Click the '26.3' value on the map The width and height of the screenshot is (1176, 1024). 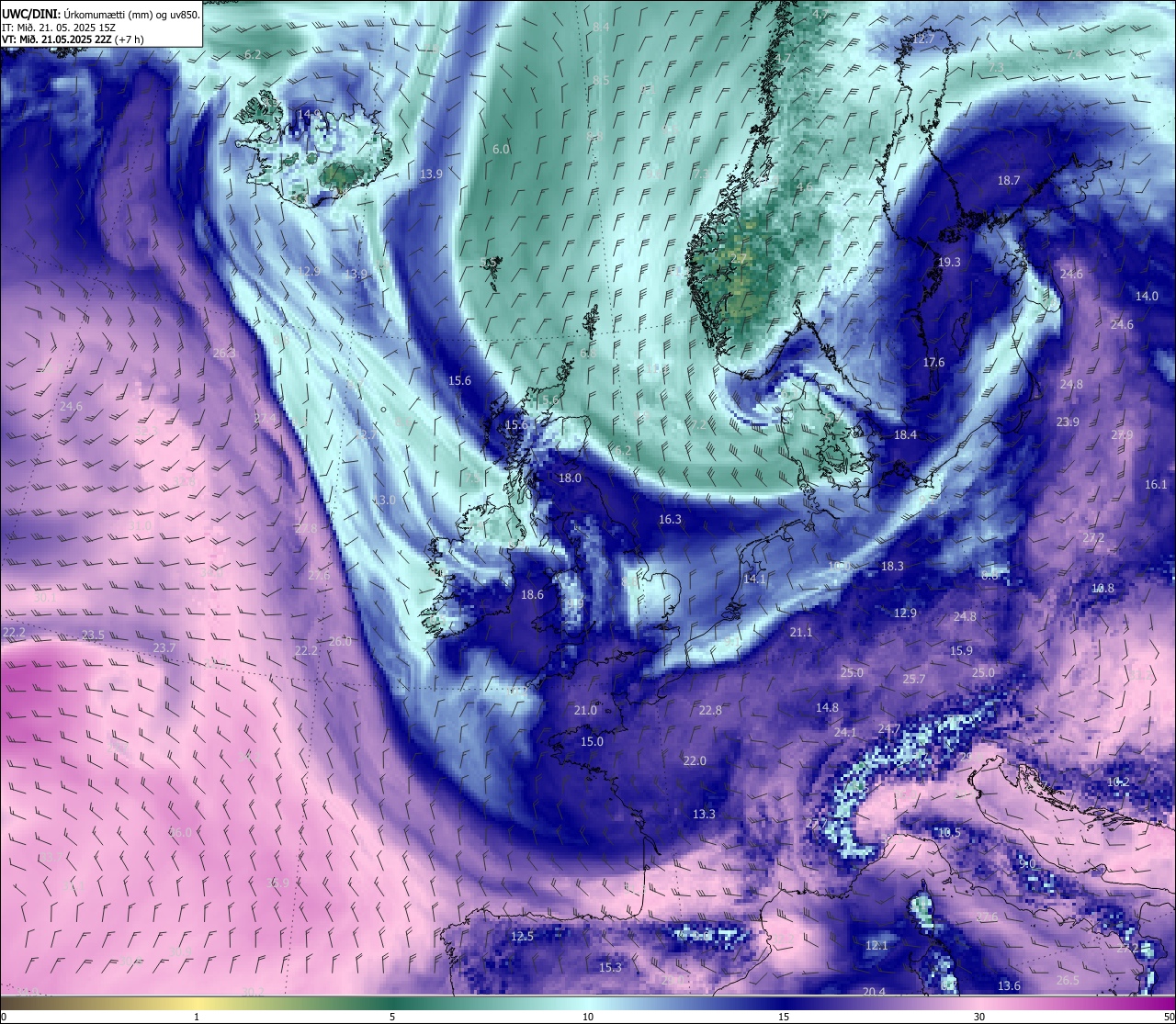[224, 353]
